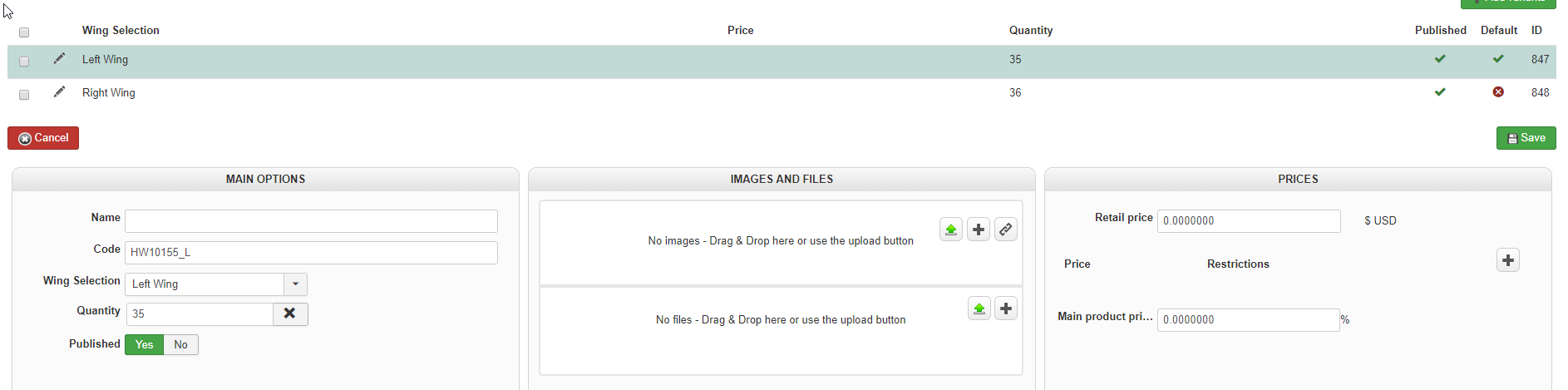The width and height of the screenshot is (1568, 390).
Task: Toggle Published checkmark for Left Wing
Action: coord(1440,59)
